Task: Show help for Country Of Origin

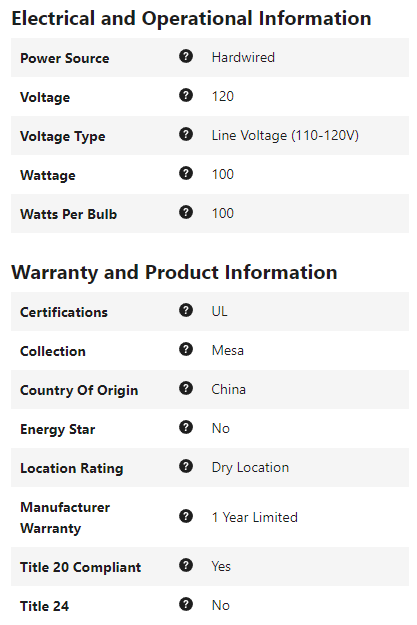Action: click(186, 389)
